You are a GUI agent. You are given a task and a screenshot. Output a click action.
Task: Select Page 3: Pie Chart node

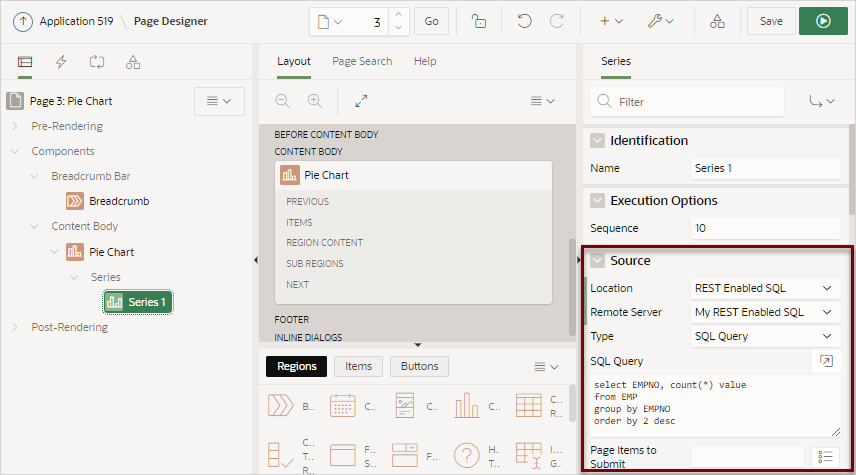71,101
